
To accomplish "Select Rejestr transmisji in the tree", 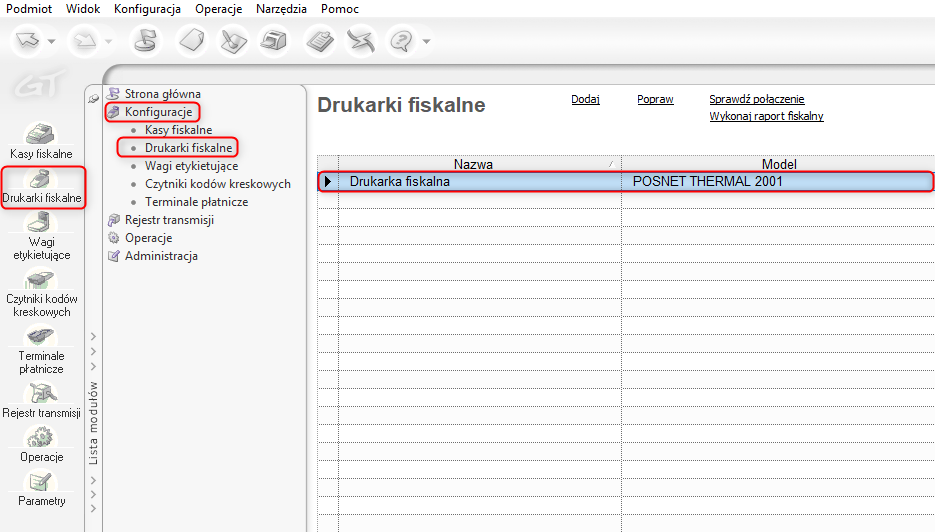I will (x=169, y=219).
